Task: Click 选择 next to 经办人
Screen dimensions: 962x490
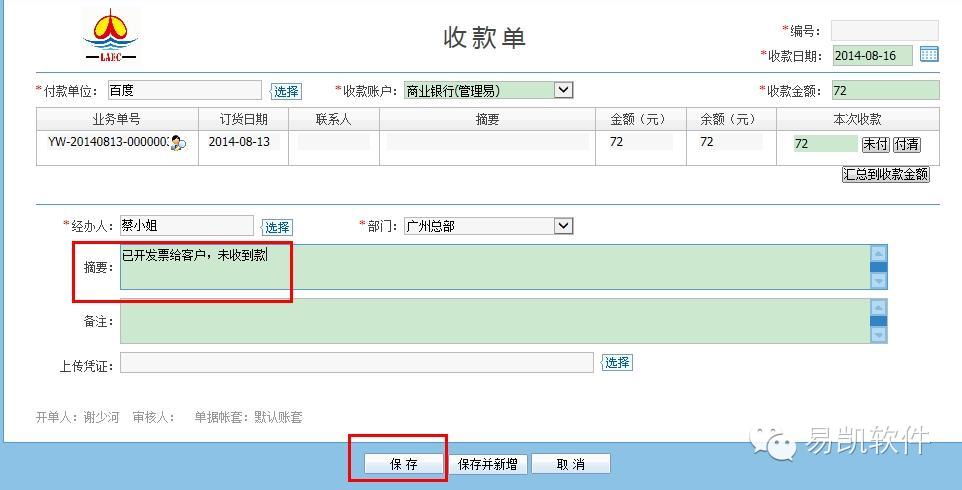Action: coord(277,227)
